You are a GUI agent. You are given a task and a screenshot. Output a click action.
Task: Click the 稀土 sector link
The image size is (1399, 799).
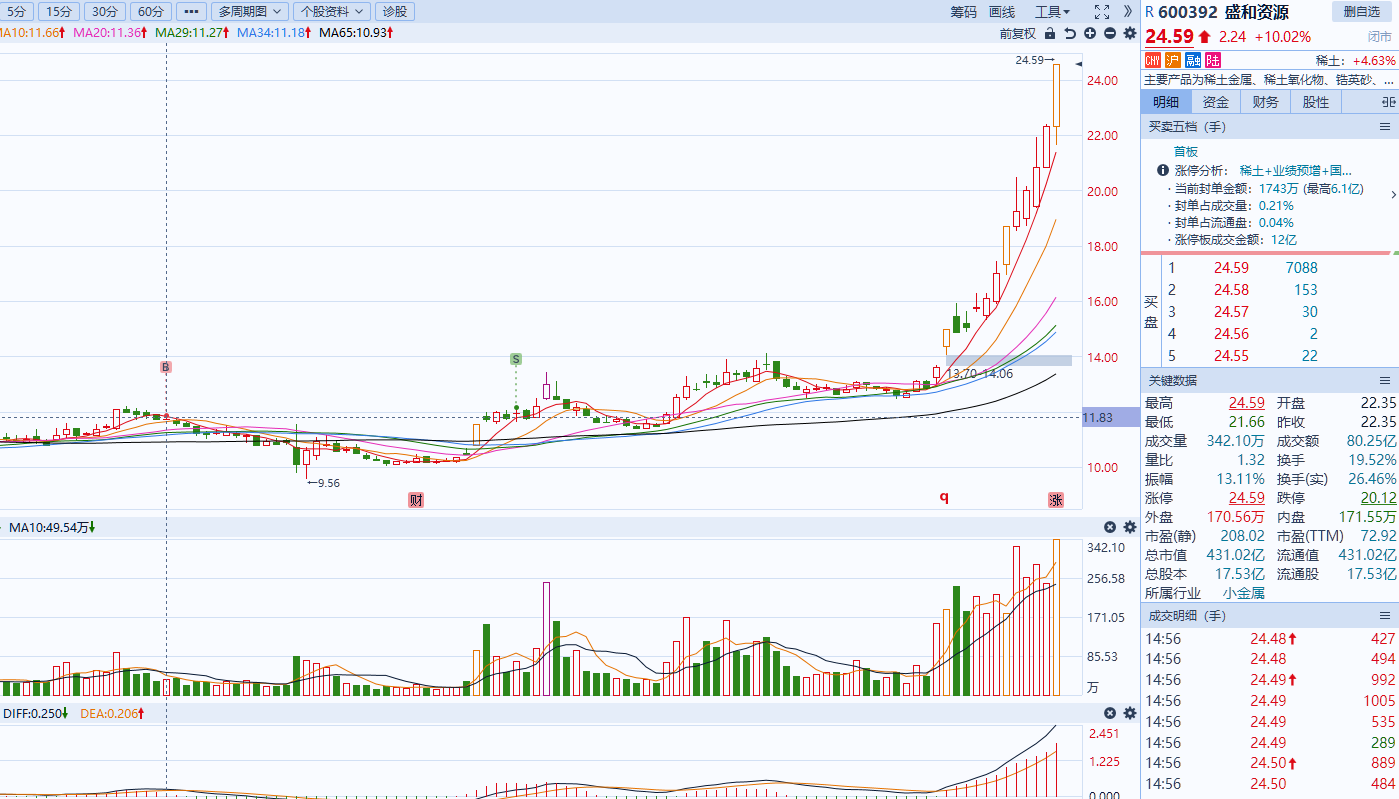(1329, 61)
